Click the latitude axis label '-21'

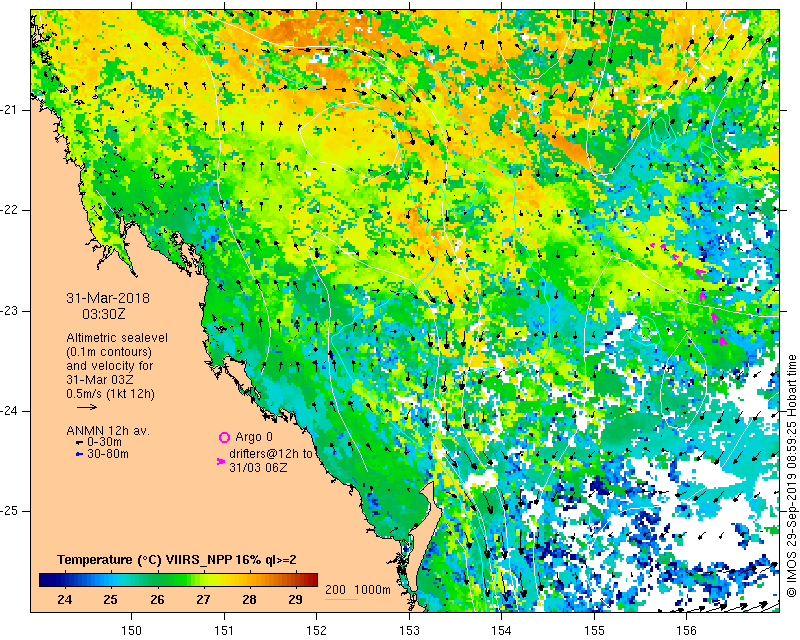pyautogui.click(x=9, y=110)
